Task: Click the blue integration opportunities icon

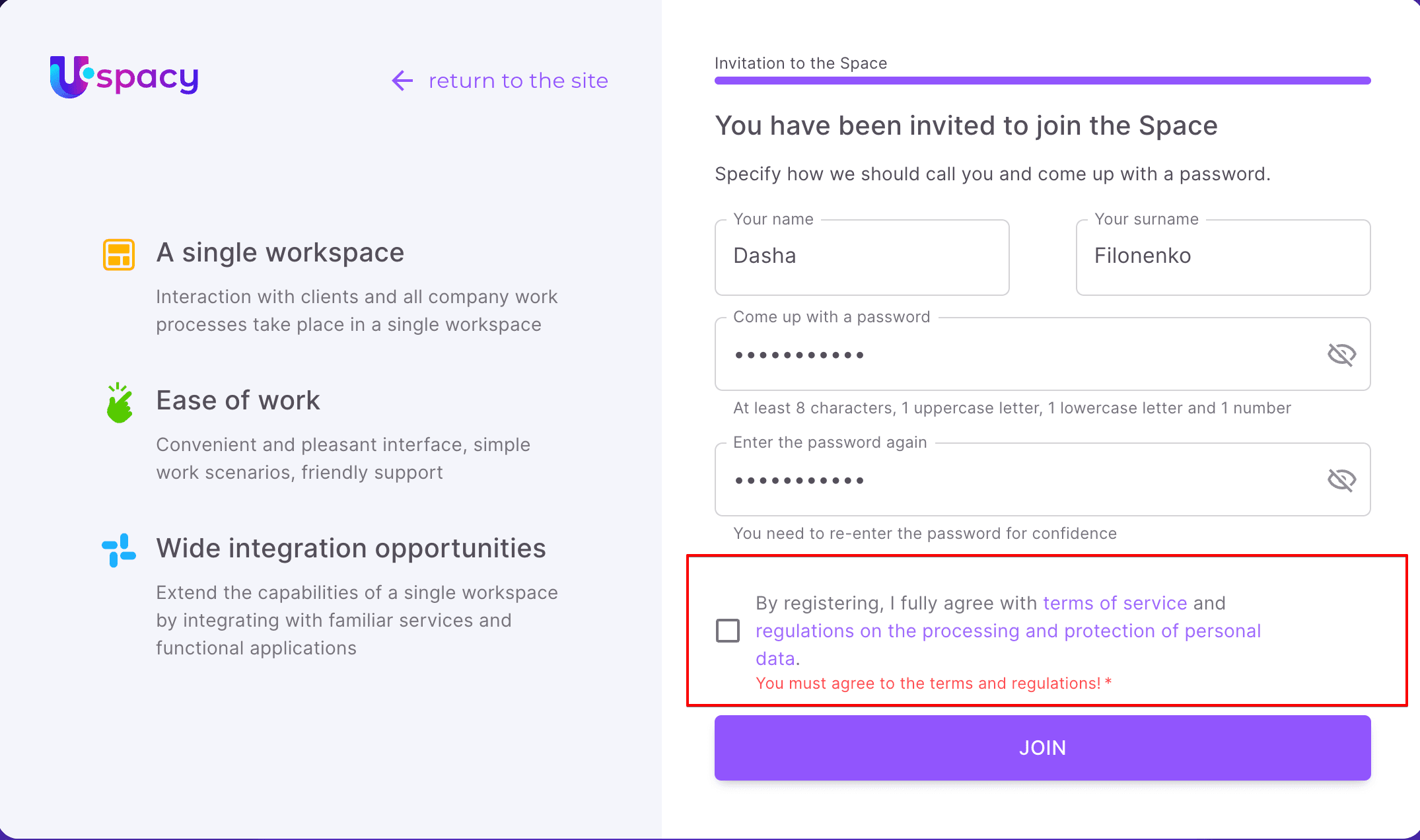Action: click(119, 550)
